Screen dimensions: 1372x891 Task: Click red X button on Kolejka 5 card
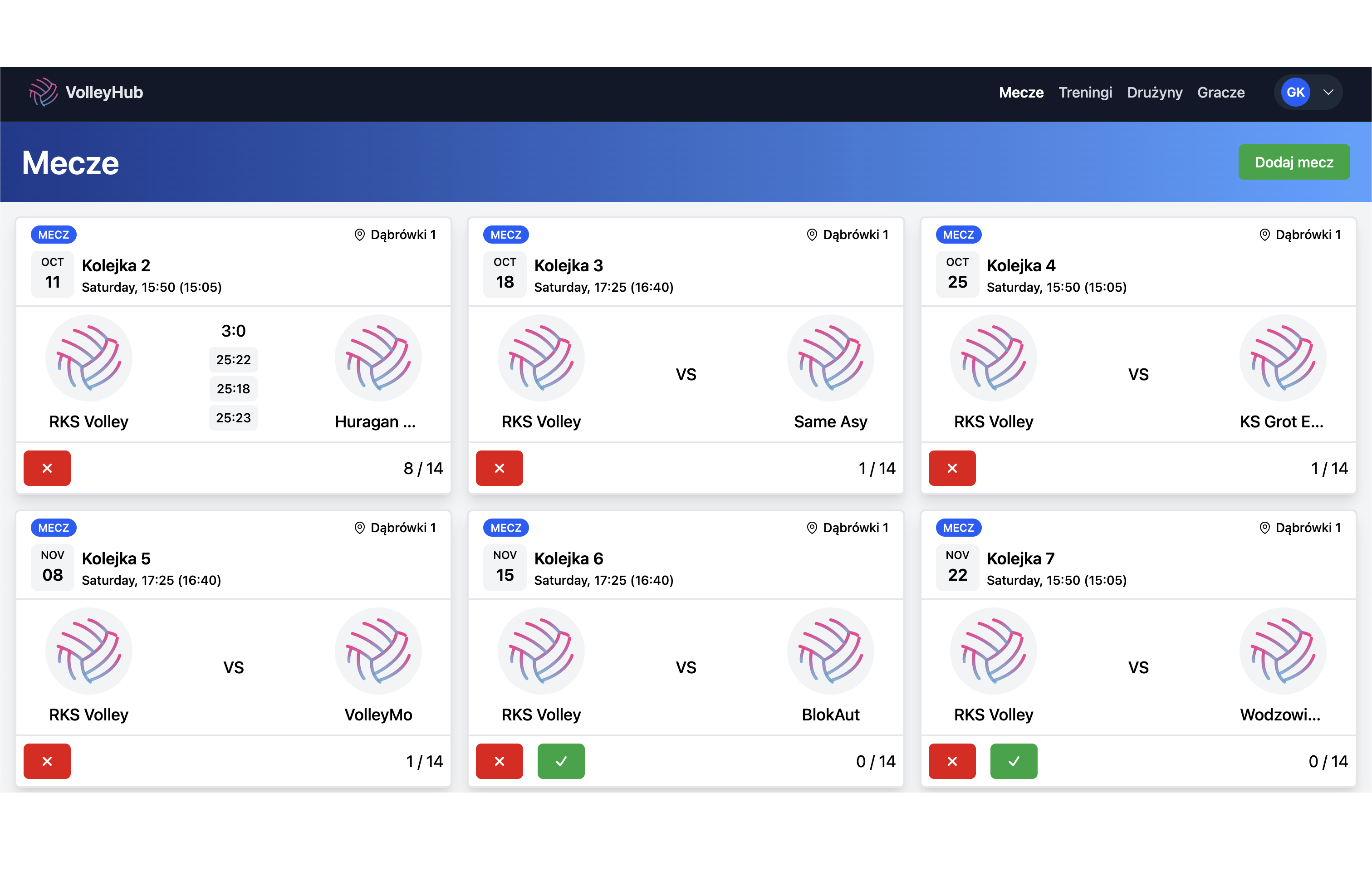click(x=47, y=761)
